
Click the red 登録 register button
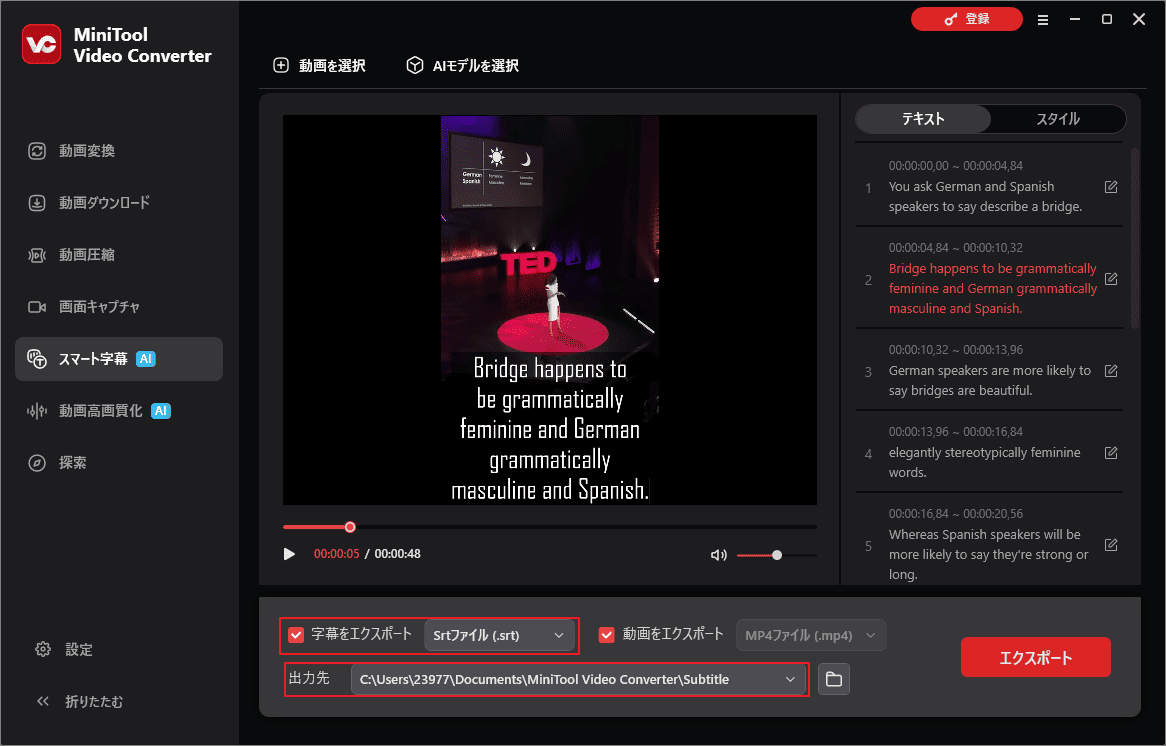tap(967, 19)
